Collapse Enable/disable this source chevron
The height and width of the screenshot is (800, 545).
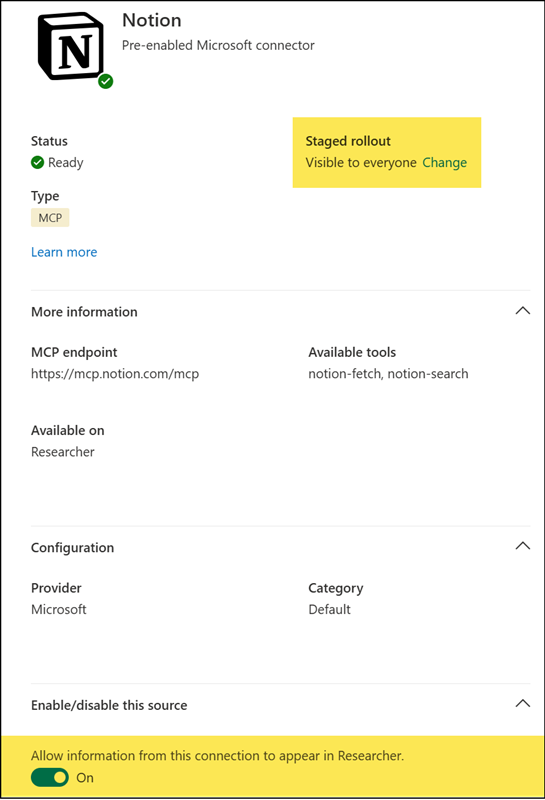[x=523, y=704]
